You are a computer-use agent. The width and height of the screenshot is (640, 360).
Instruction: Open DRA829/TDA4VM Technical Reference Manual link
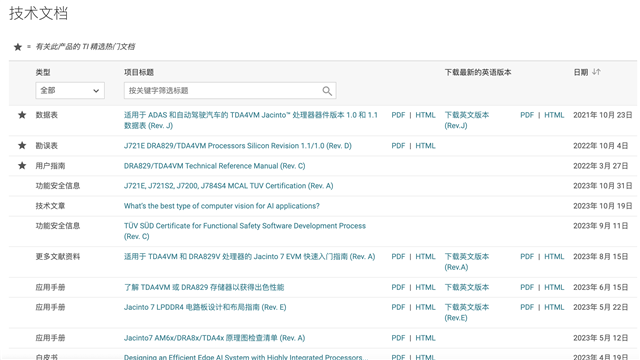[214, 166]
